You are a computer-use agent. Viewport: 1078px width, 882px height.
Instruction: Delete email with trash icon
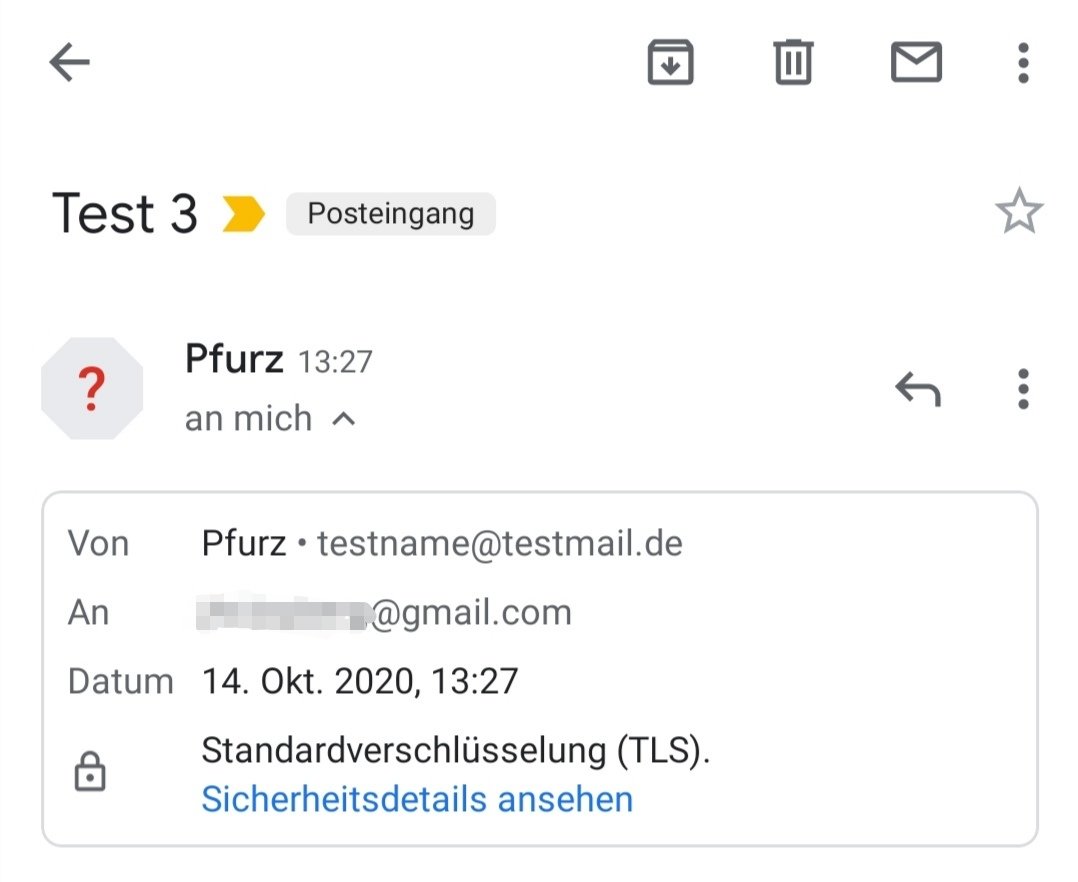coord(793,62)
